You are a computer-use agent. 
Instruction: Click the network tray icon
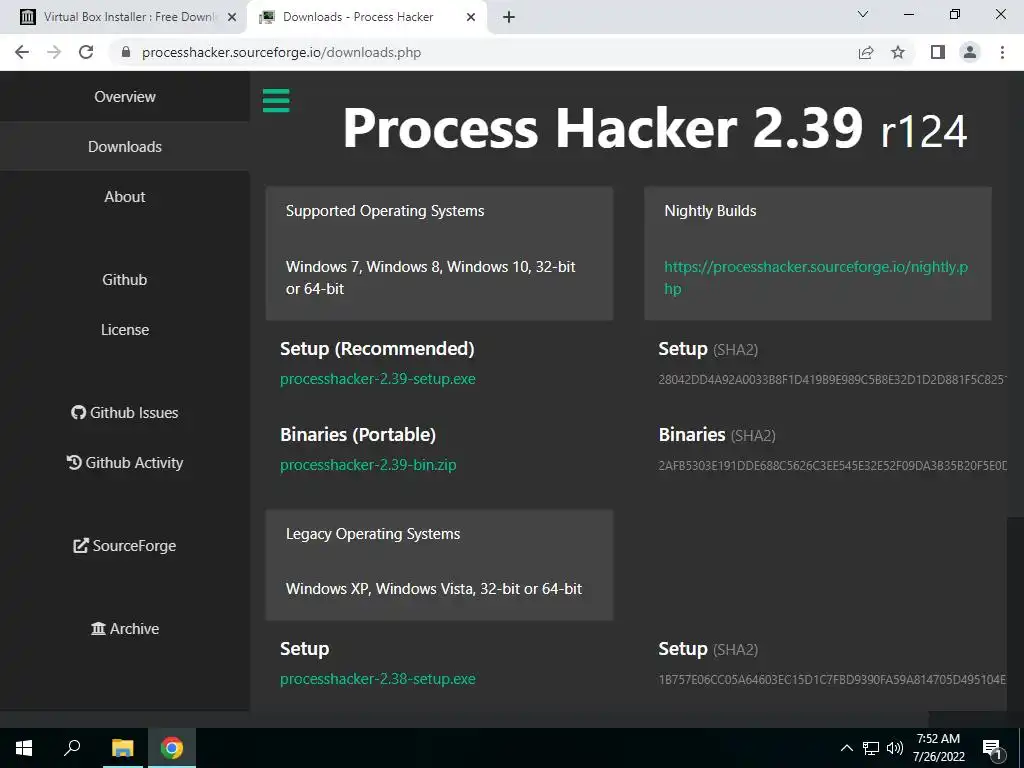tap(871, 748)
